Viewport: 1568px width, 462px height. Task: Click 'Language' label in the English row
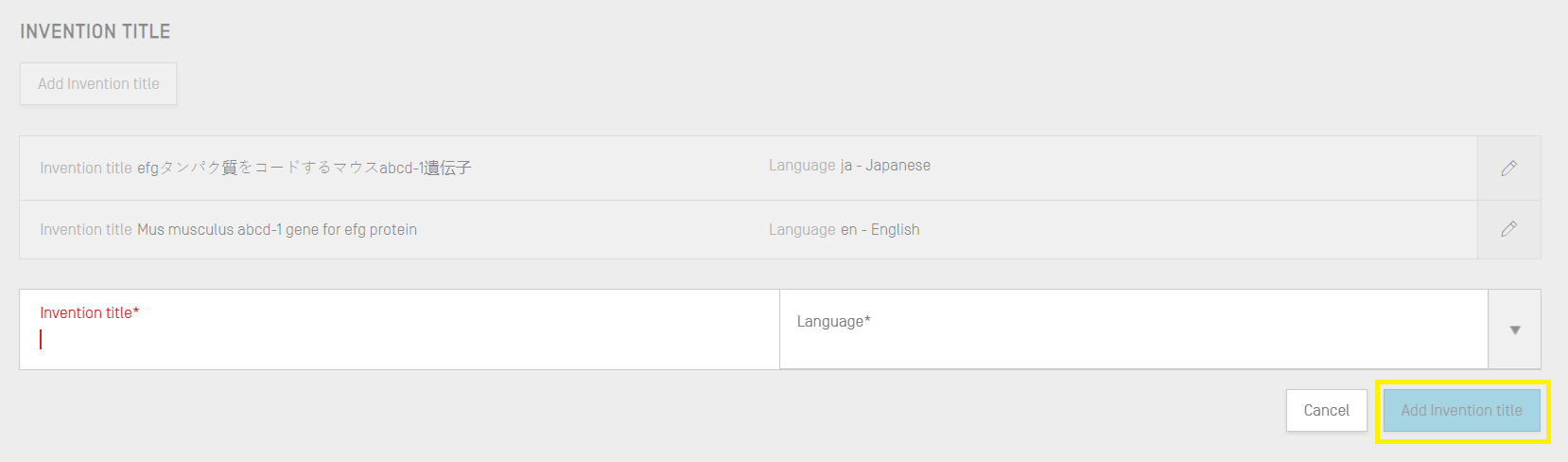tap(802, 229)
